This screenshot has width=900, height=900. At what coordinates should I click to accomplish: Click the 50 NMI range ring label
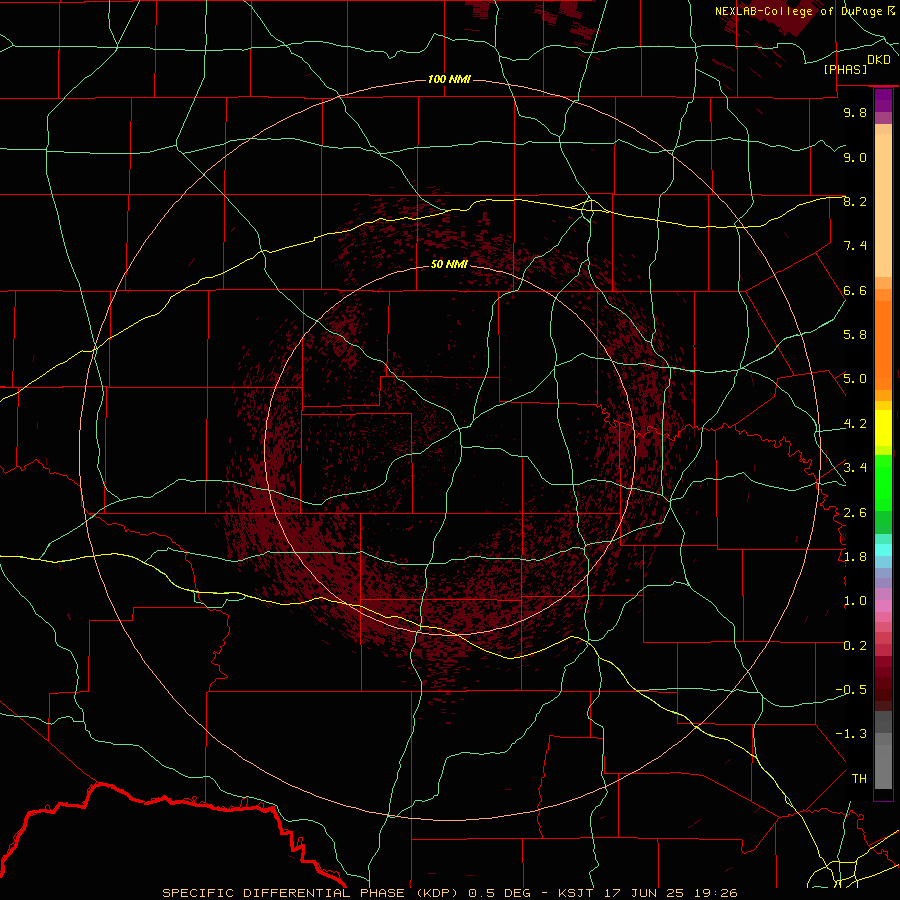tap(449, 264)
